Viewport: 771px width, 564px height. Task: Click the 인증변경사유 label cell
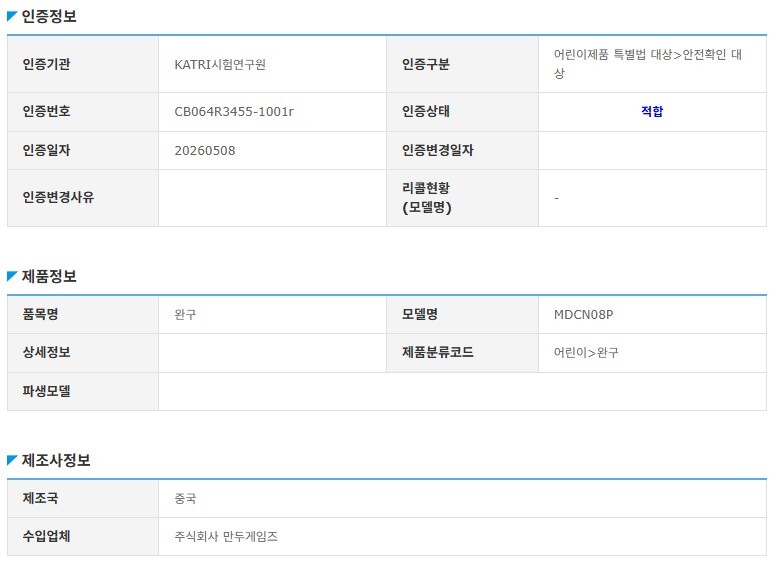coord(83,198)
